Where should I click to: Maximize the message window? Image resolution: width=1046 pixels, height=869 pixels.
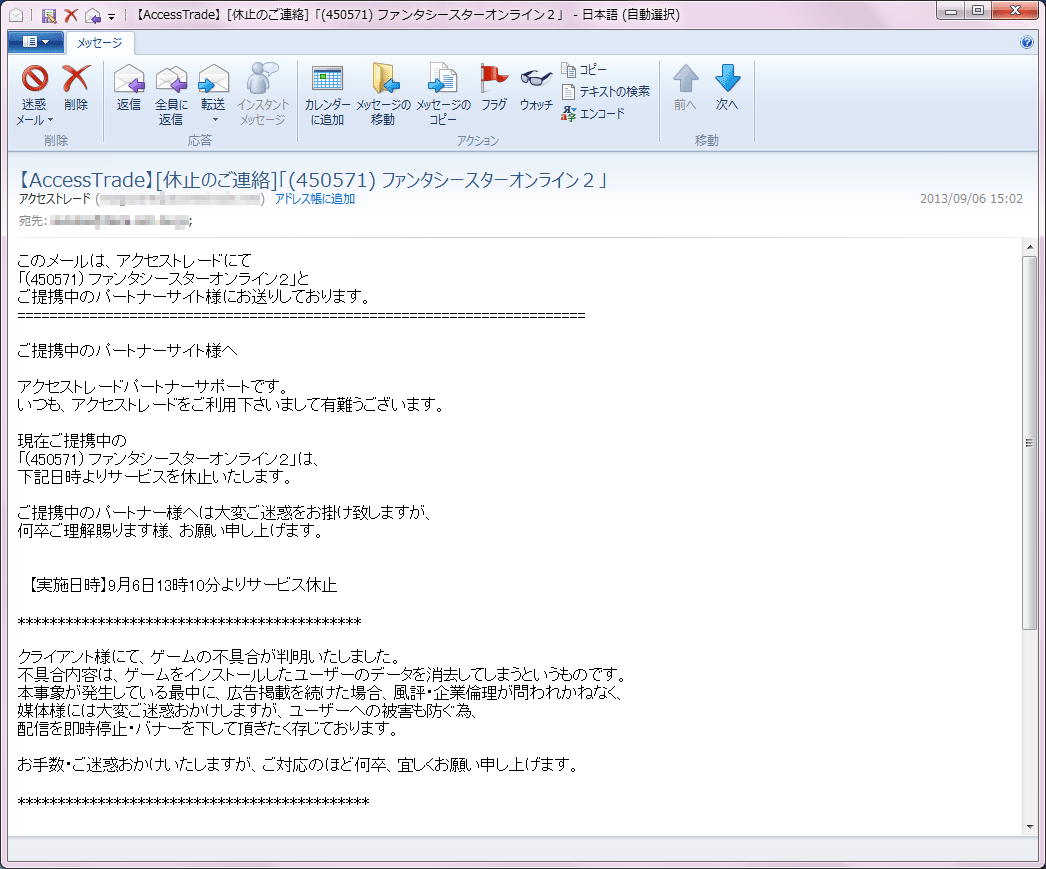977,11
